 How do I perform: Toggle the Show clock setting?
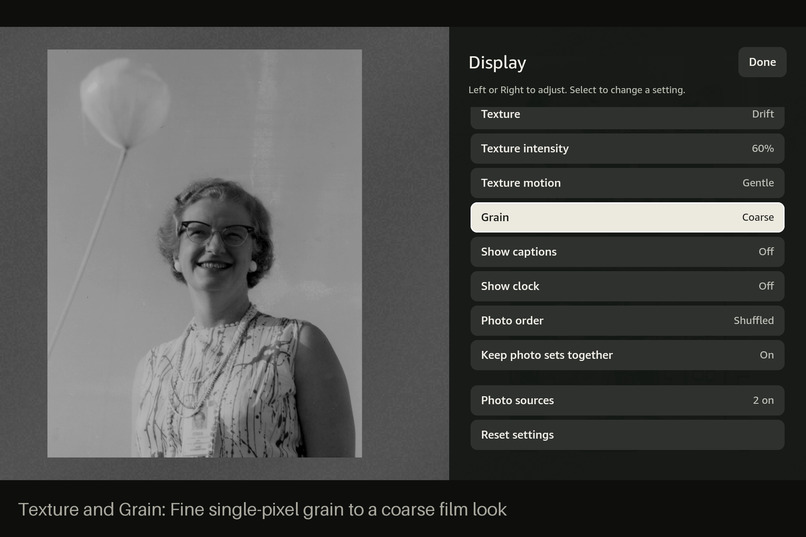click(627, 286)
